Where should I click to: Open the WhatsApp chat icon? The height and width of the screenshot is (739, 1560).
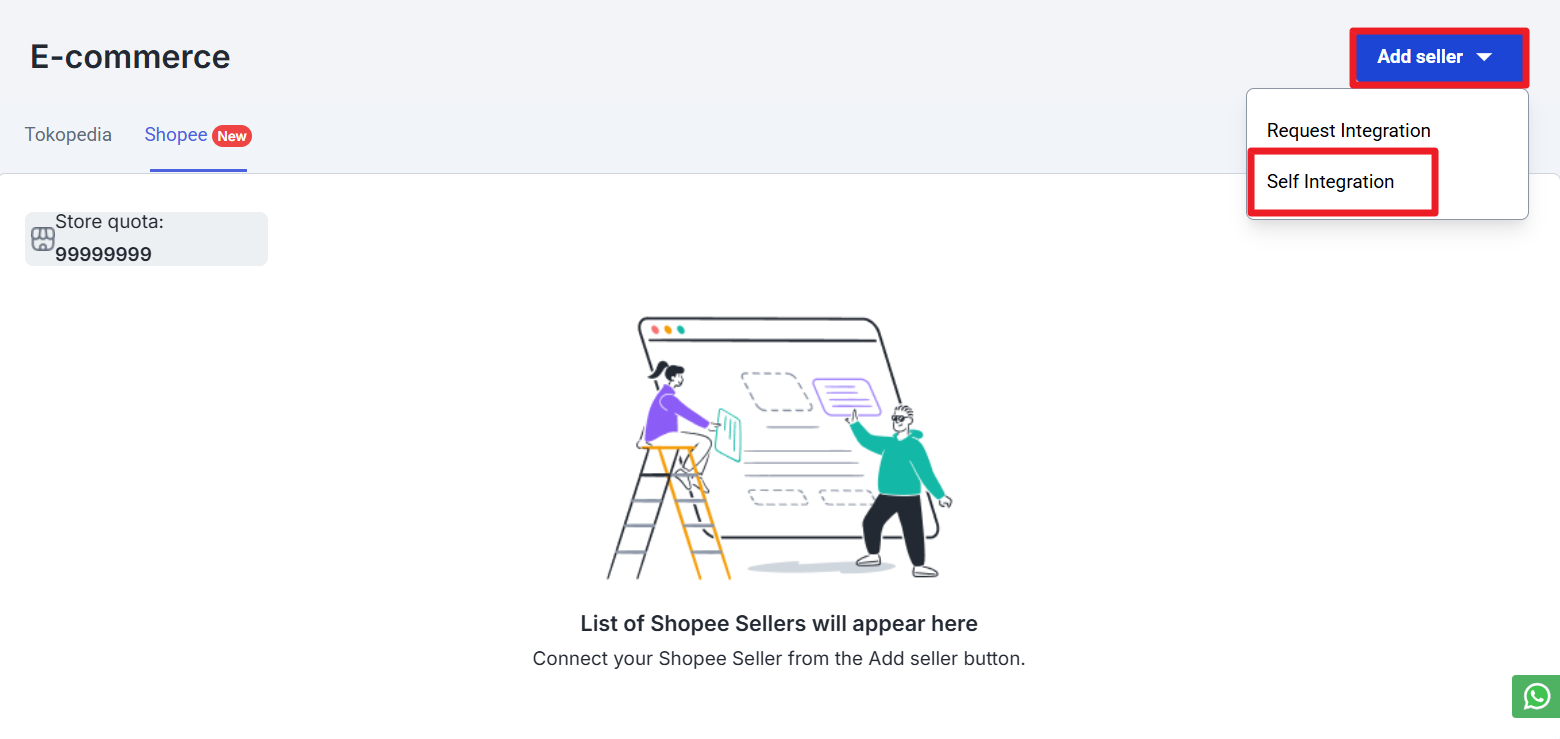pos(1536,696)
